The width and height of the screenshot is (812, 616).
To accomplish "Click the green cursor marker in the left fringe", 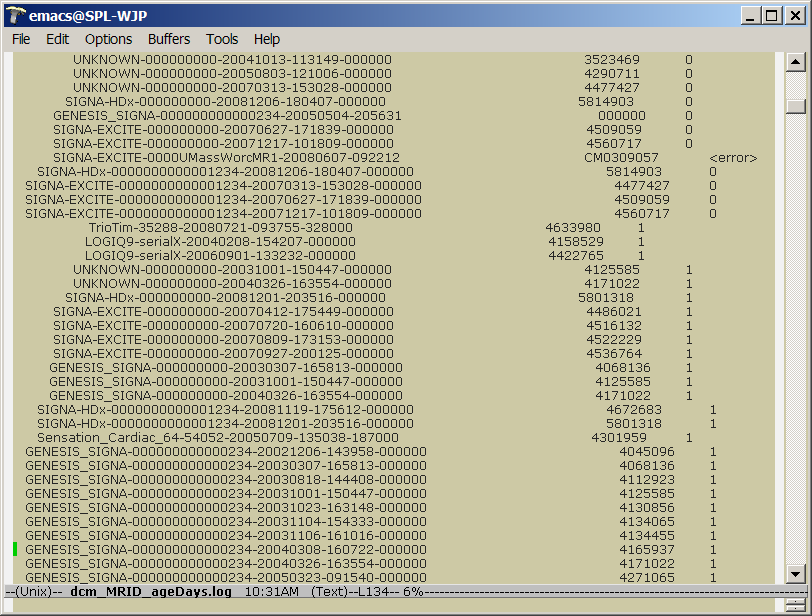I will pyautogui.click(x=14, y=550).
